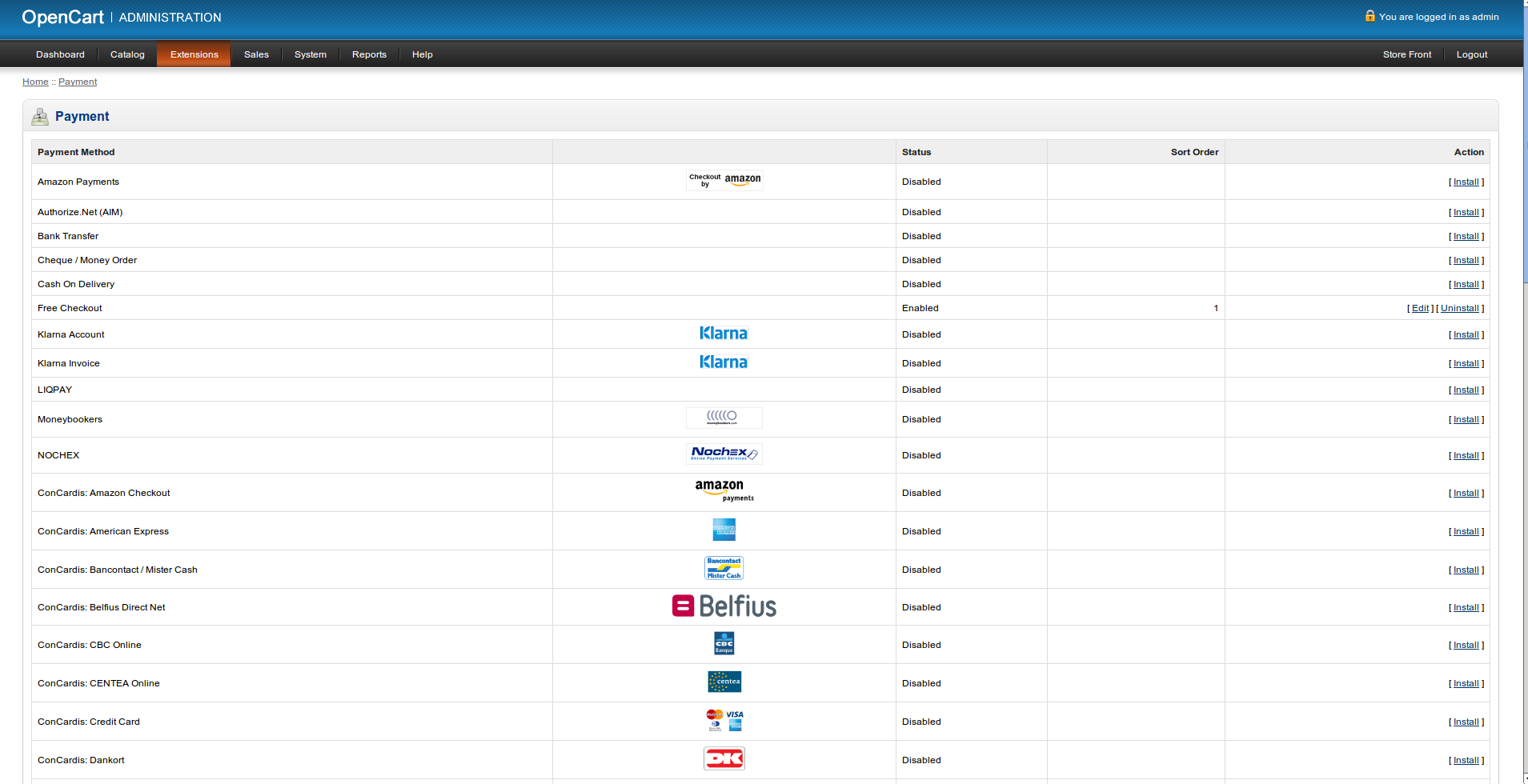
Task: Click the Bancontact Mister Cash logo
Action: click(x=724, y=568)
